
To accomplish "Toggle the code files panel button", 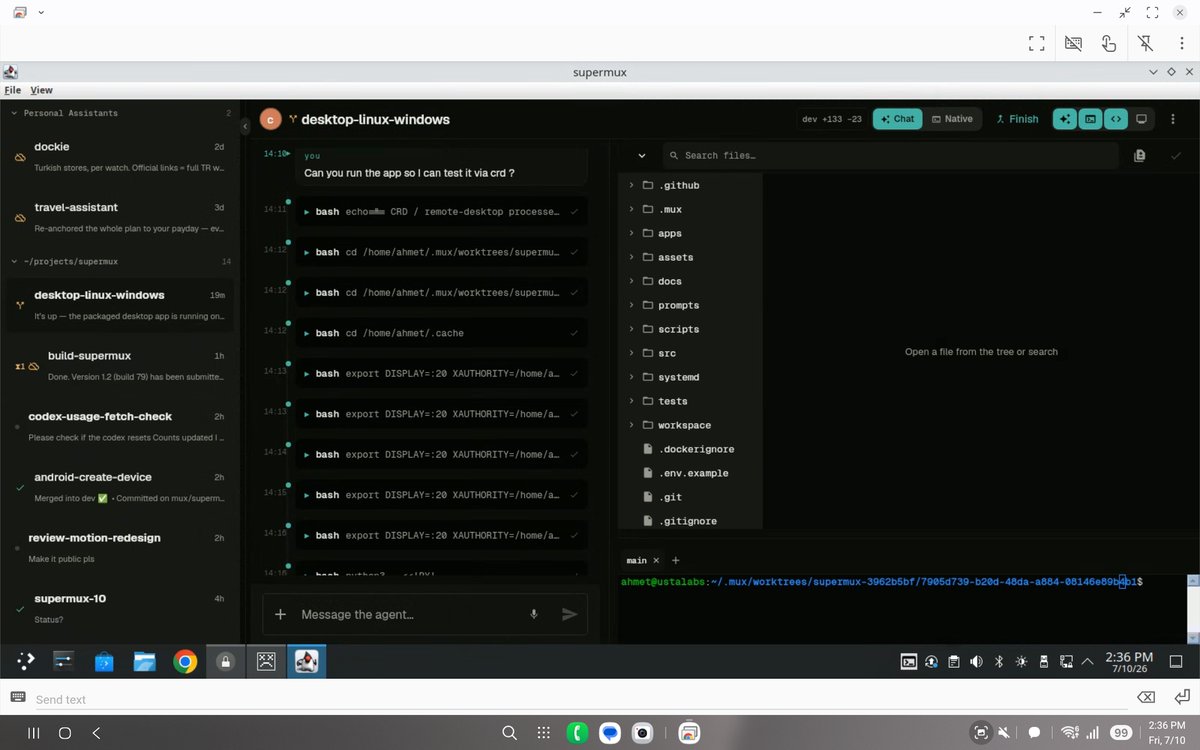I will 1115,119.
